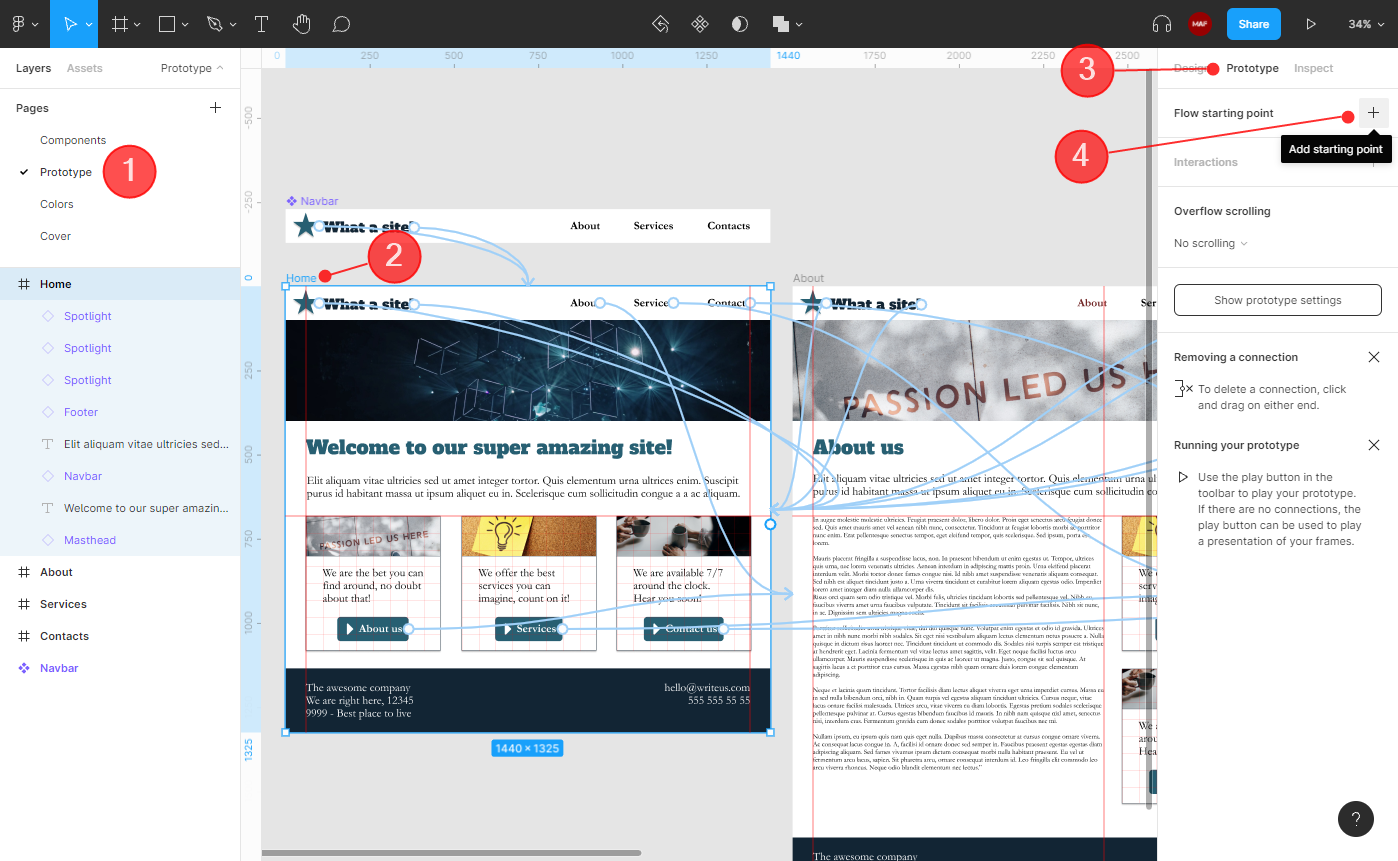The image size is (1398, 861).
Task: Dismiss the Removing a connection tip
Action: coord(1373,357)
